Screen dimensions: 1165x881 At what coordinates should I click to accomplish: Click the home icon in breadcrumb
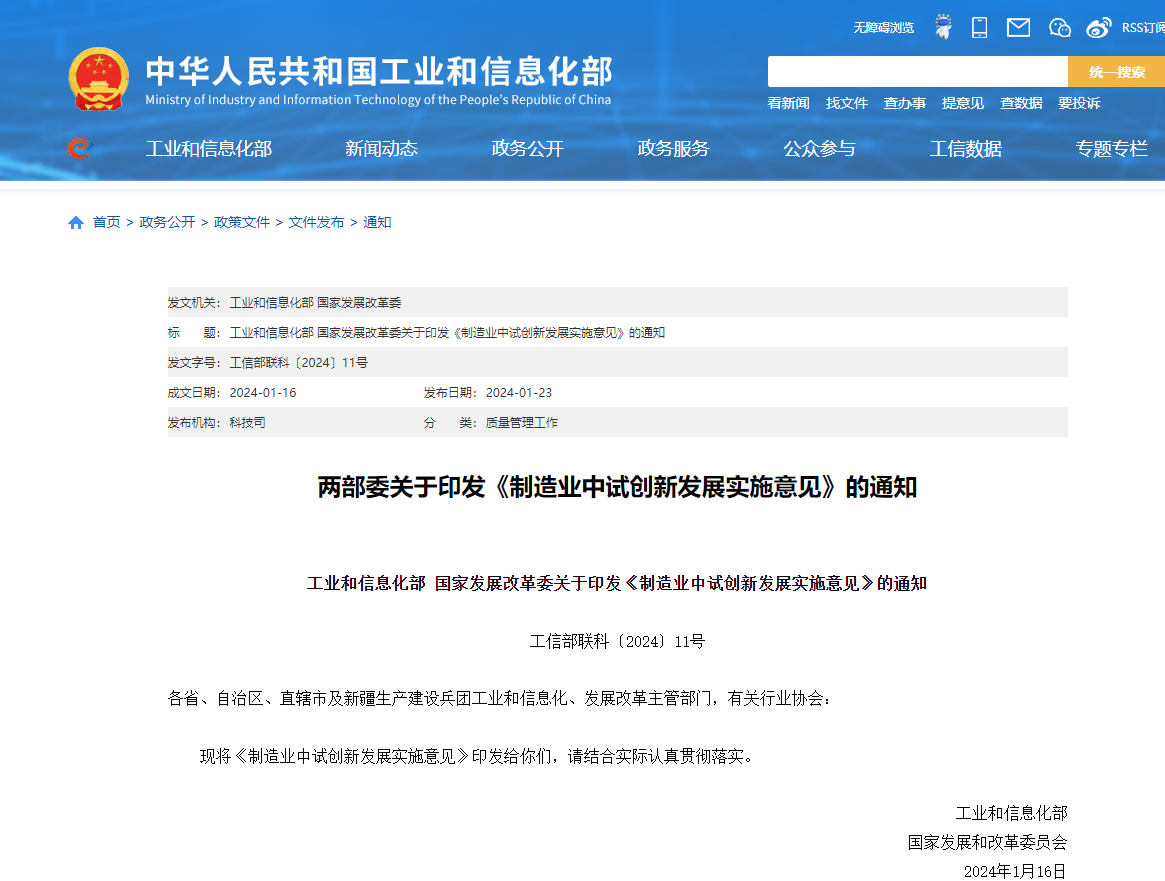tap(76, 222)
